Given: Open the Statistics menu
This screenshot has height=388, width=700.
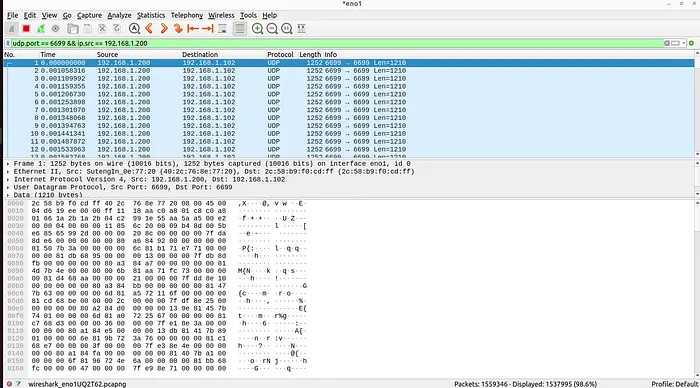Looking at the screenshot, I should (x=151, y=15).
